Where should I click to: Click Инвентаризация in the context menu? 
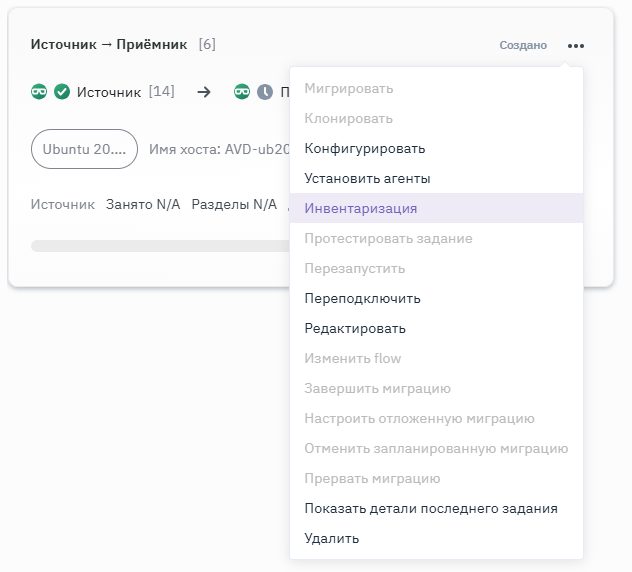(x=361, y=209)
